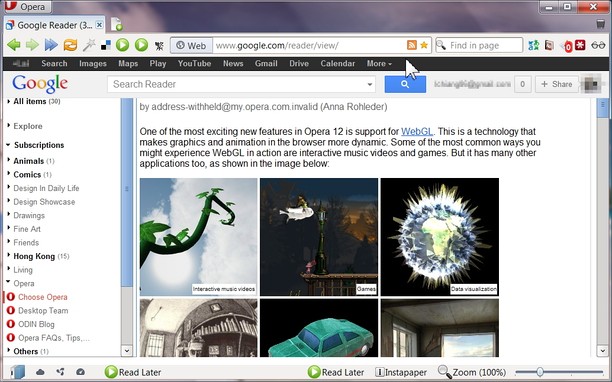This screenshot has height=382, width=612.
Task: Click the Google logo
Action: (x=40, y=84)
